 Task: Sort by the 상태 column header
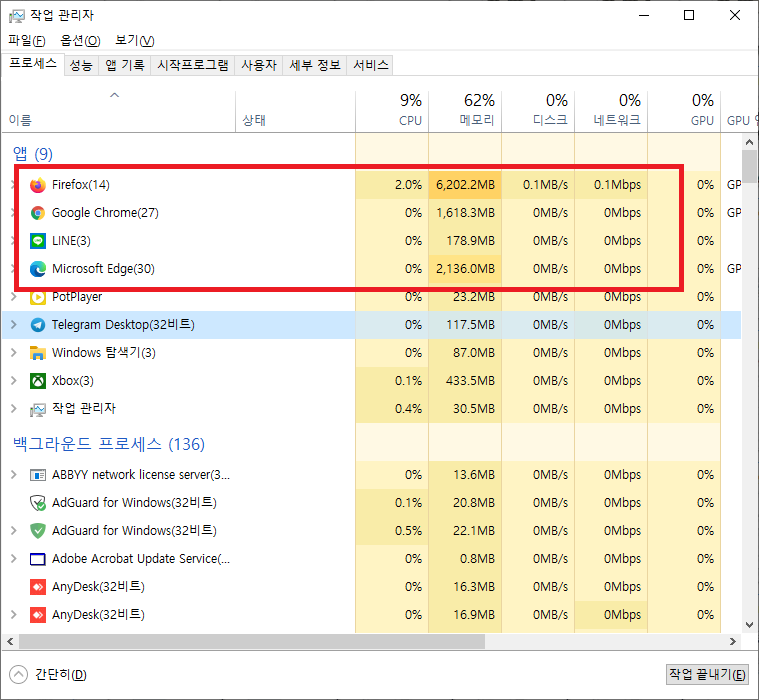296,111
